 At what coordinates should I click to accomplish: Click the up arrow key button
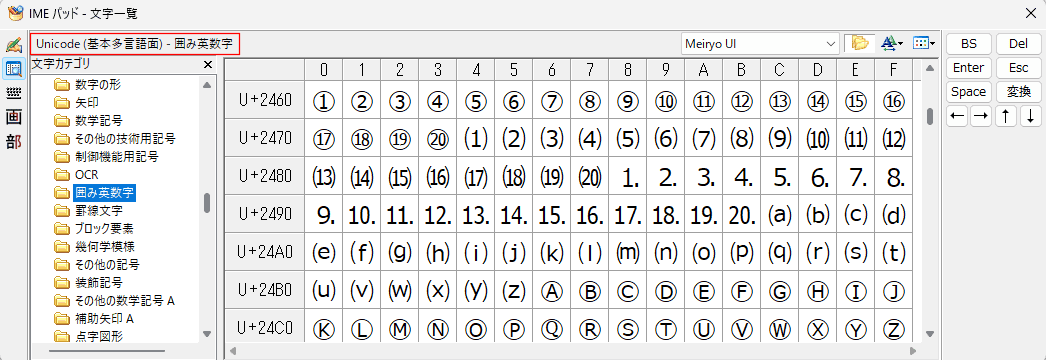(x=1005, y=116)
